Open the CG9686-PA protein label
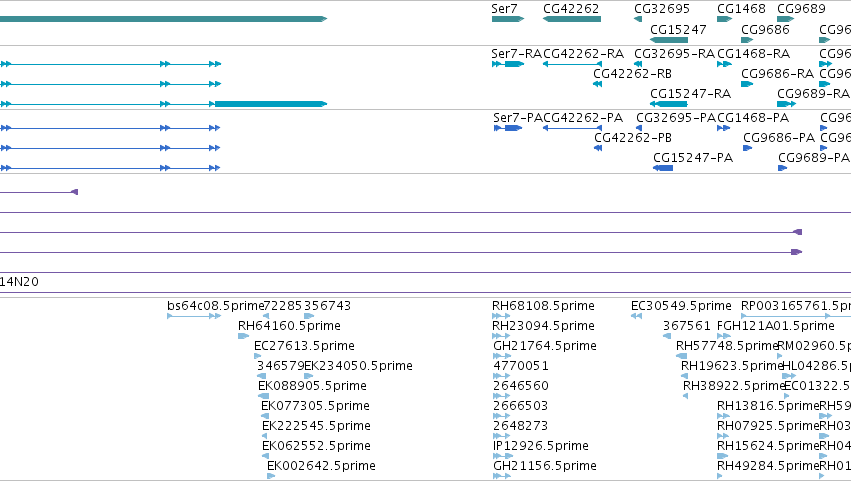Image resolution: width=851 pixels, height=481 pixels. (x=779, y=138)
